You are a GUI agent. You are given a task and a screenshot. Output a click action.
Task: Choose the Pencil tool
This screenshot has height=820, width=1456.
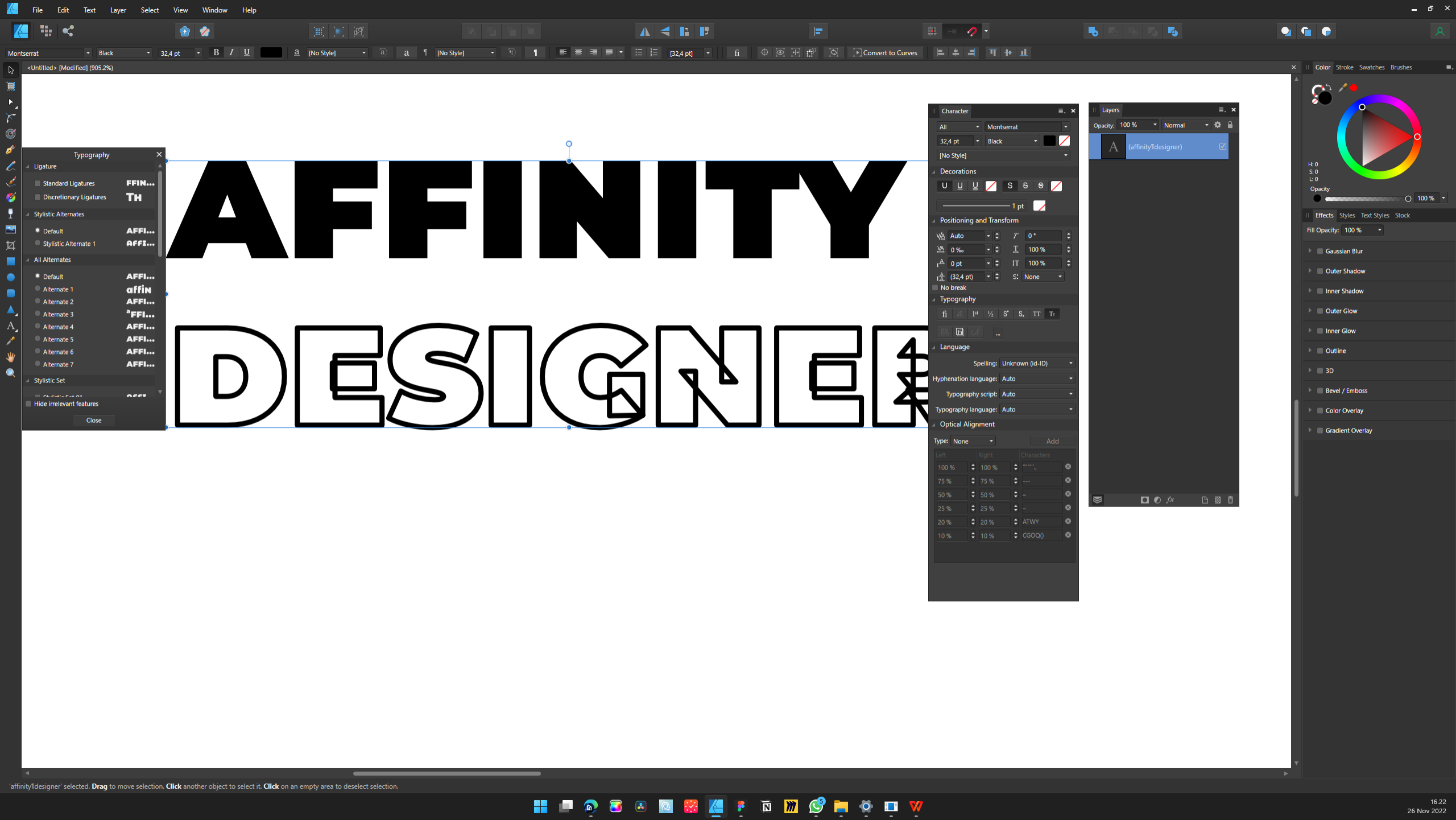[x=10, y=166]
